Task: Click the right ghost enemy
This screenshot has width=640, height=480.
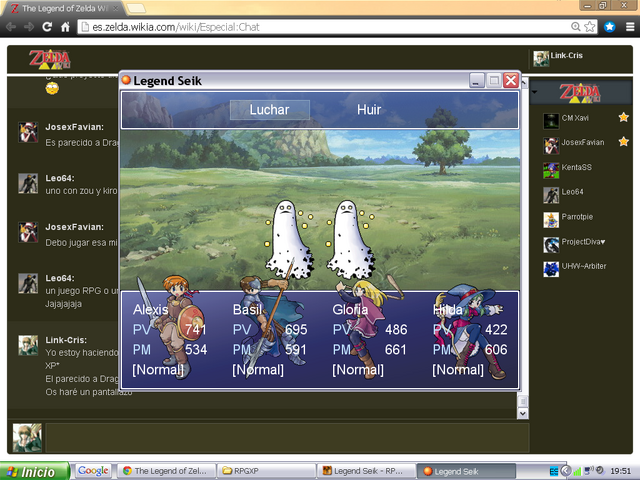Action: coord(350,240)
